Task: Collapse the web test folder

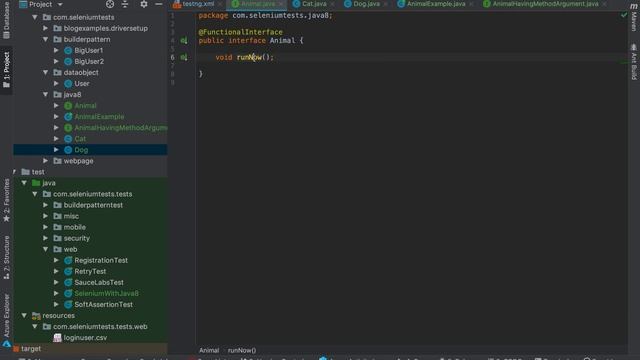Action: point(45,249)
